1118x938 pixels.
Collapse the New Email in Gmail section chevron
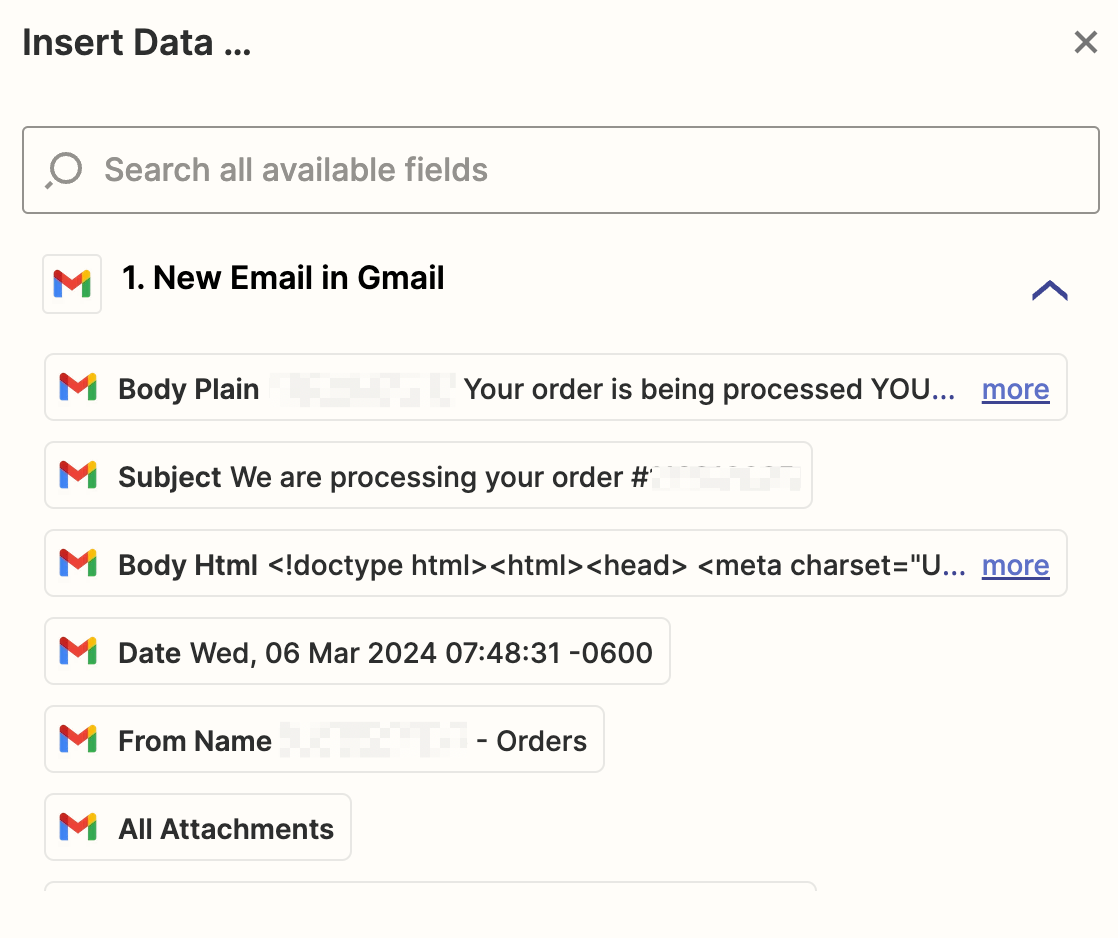[1049, 291]
